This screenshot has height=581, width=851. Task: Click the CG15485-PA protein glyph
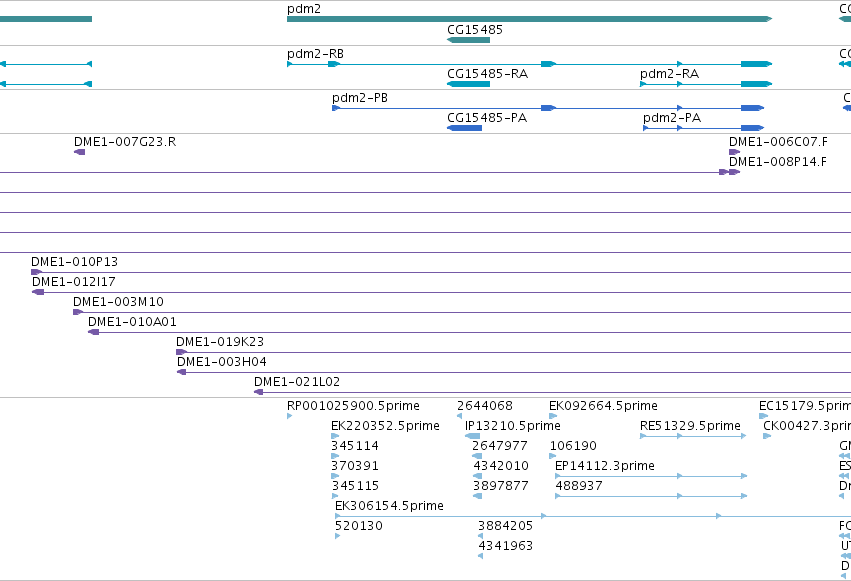[465, 128]
